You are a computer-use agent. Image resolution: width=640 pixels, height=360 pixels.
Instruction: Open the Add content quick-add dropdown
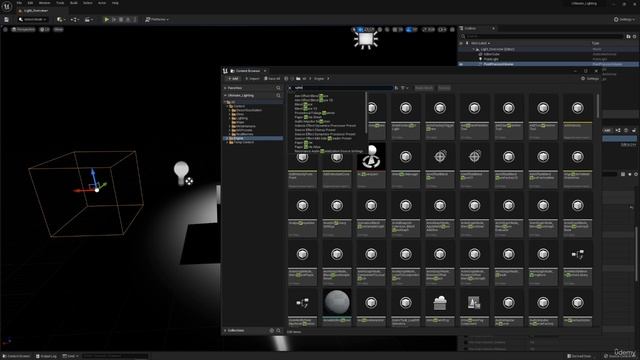61,20
